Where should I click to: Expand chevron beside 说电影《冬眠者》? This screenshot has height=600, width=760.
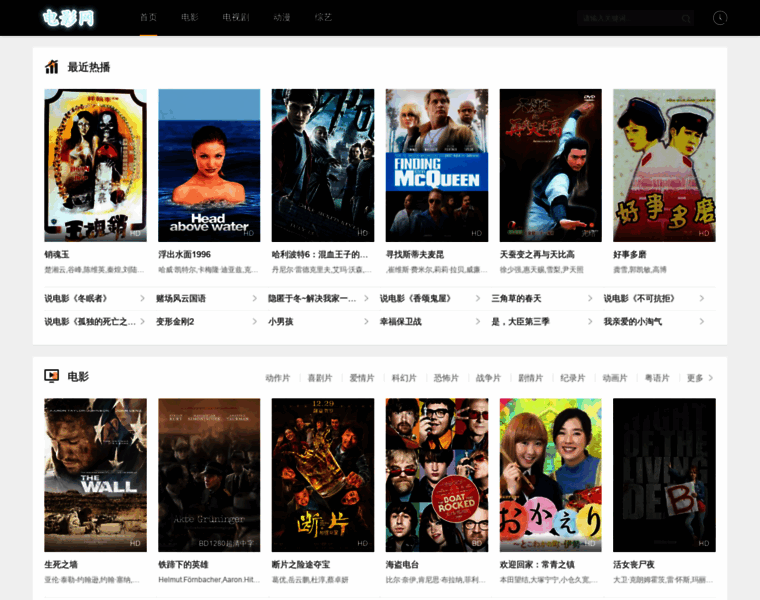[x=142, y=299]
